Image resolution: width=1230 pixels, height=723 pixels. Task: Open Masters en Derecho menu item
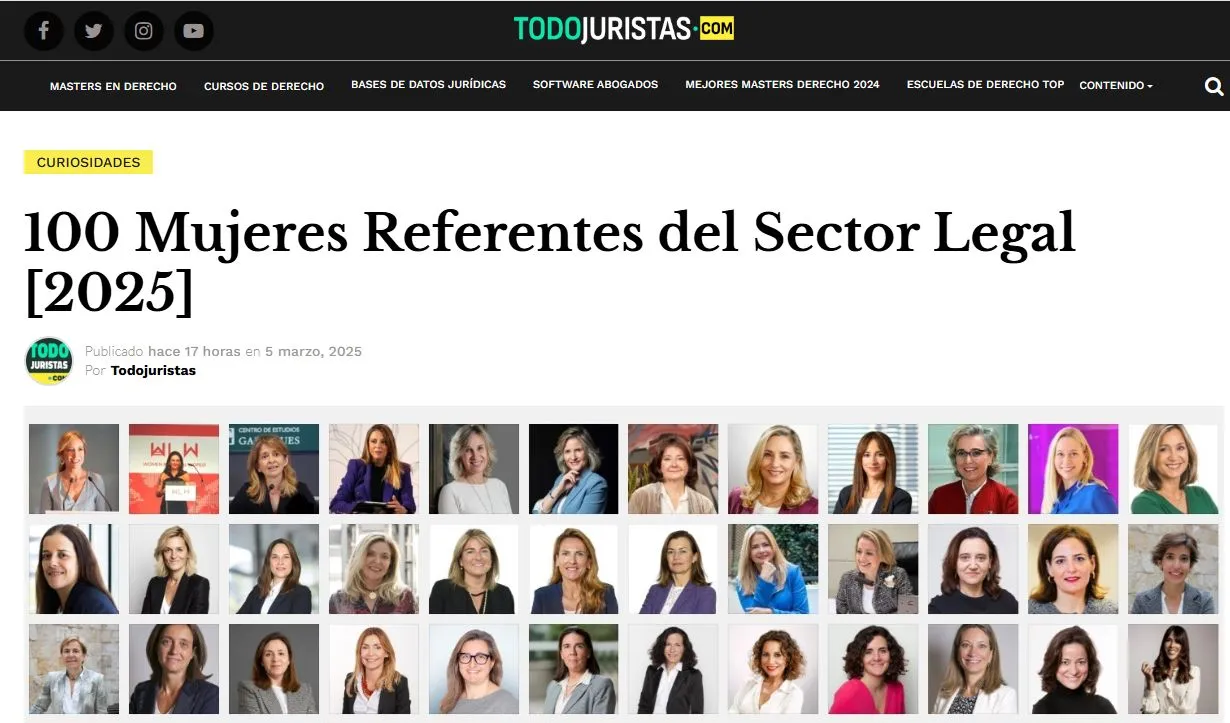pos(113,86)
